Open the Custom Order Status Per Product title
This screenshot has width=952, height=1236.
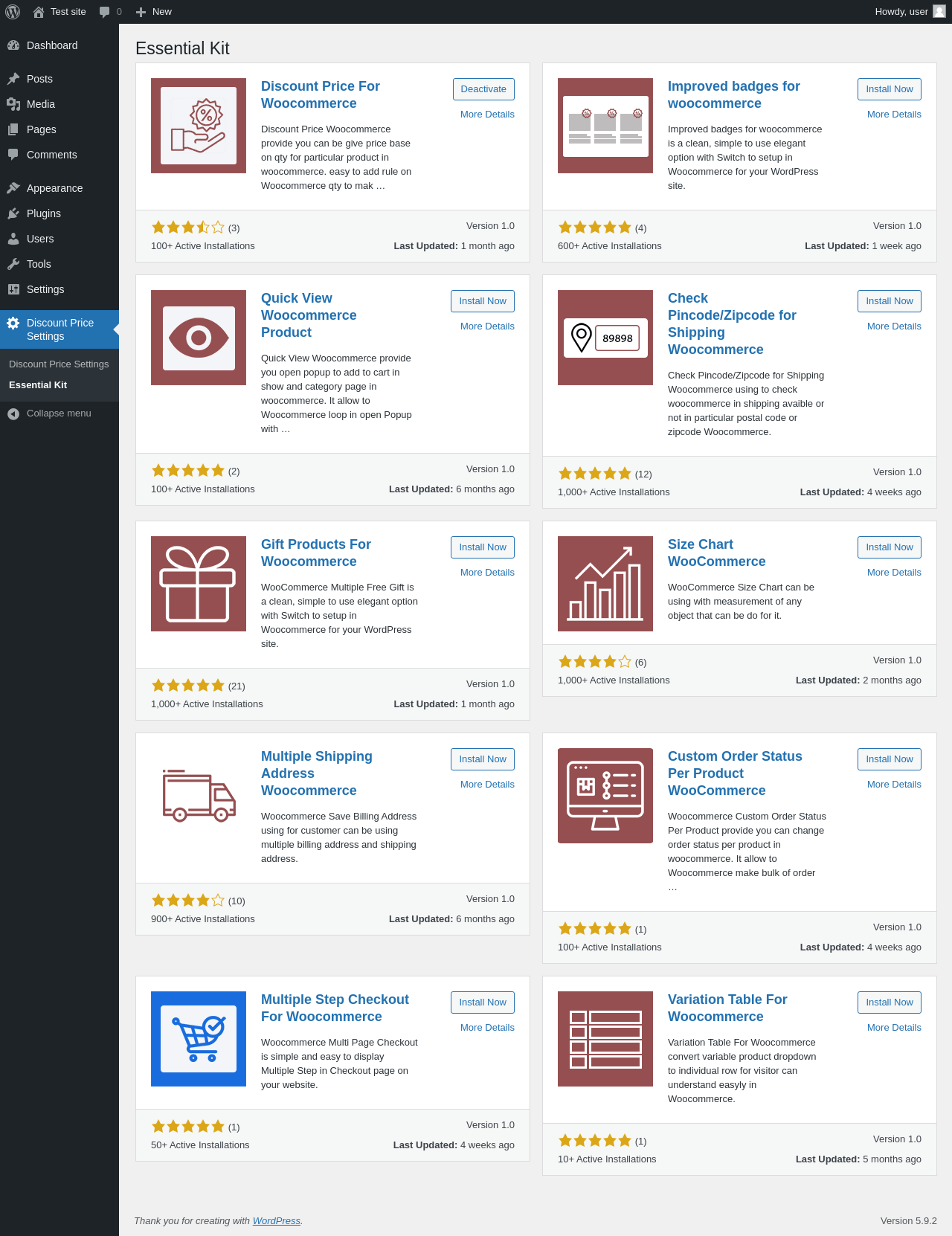tap(735, 773)
